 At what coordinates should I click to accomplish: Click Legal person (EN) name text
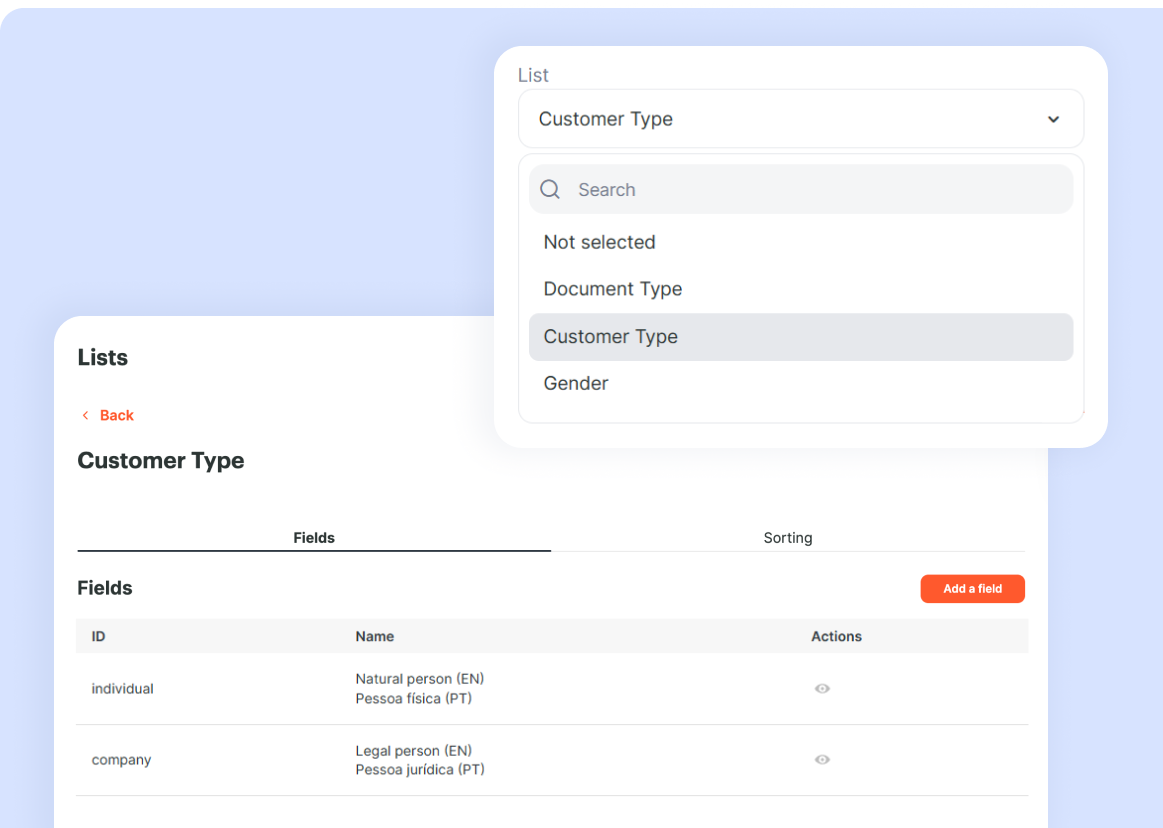click(414, 750)
